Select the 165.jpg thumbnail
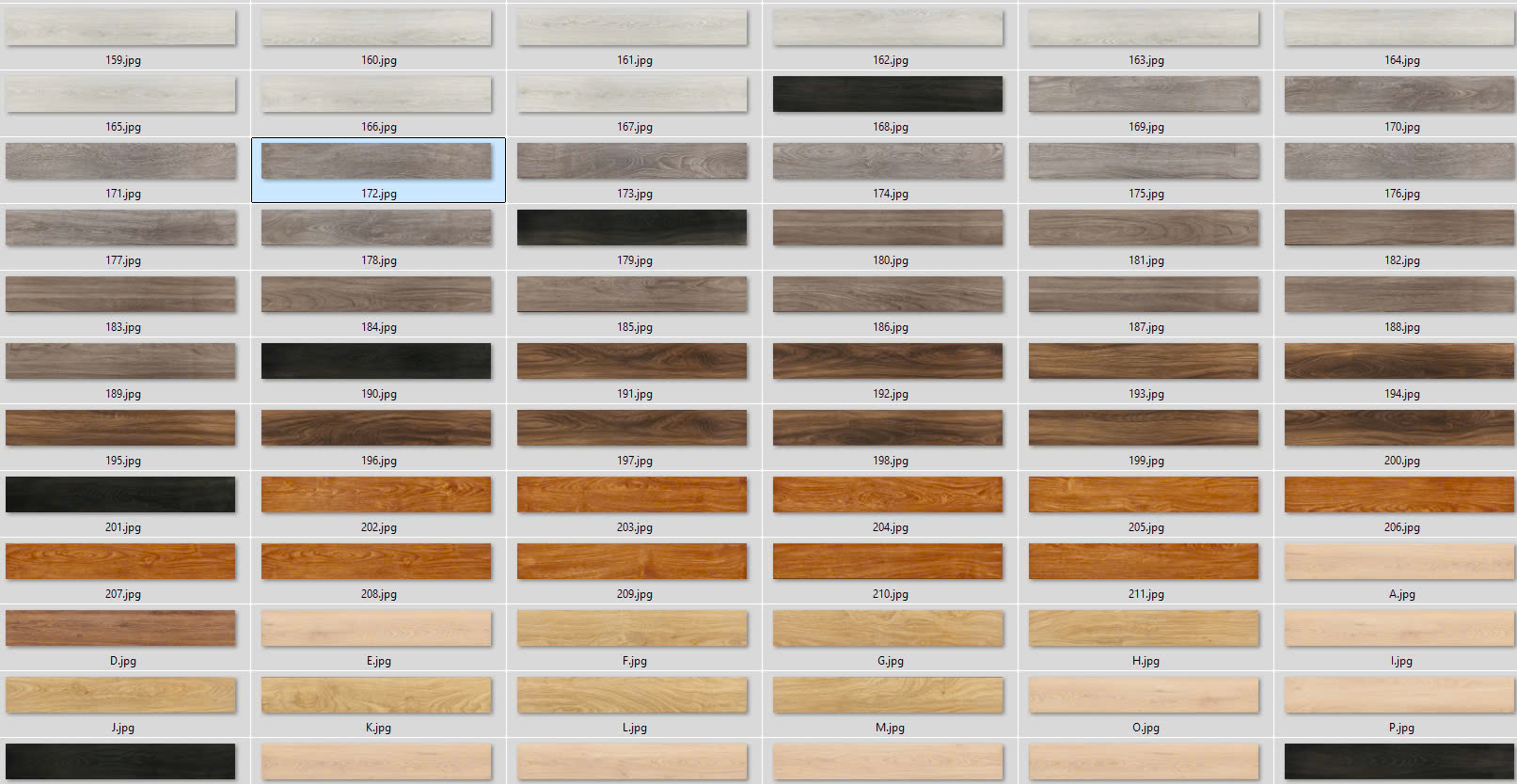The height and width of the screenshot is (784, 1517). pos(120,94)
